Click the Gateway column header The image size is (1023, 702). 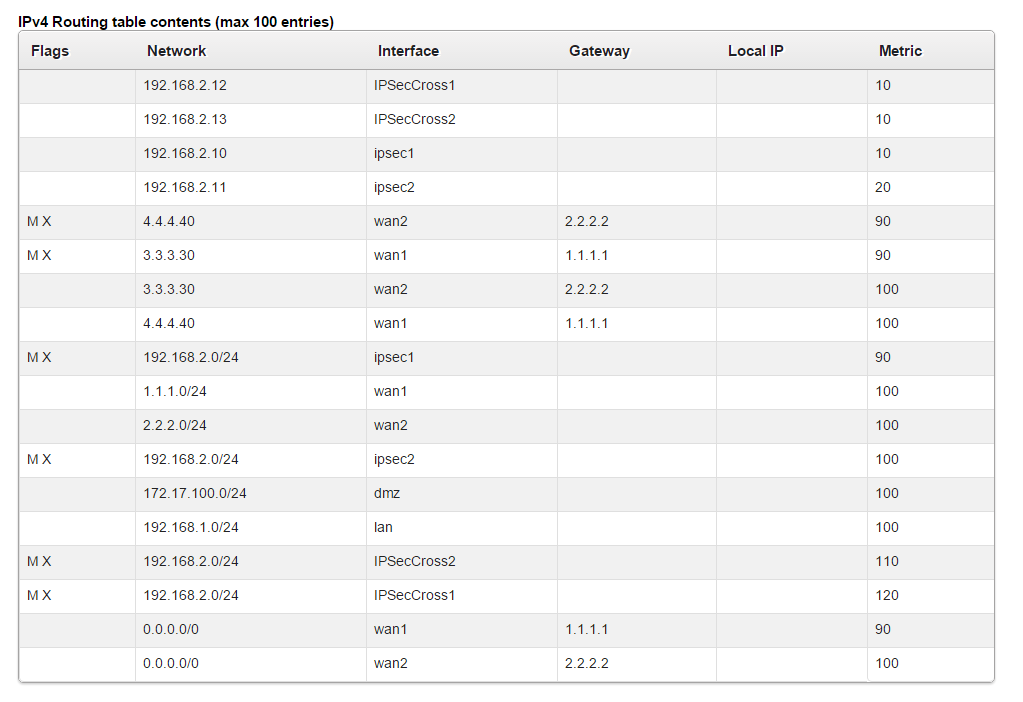click(599, 51)
